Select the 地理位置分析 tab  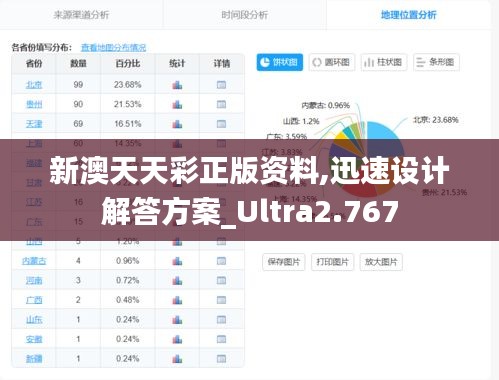point(409,15)
